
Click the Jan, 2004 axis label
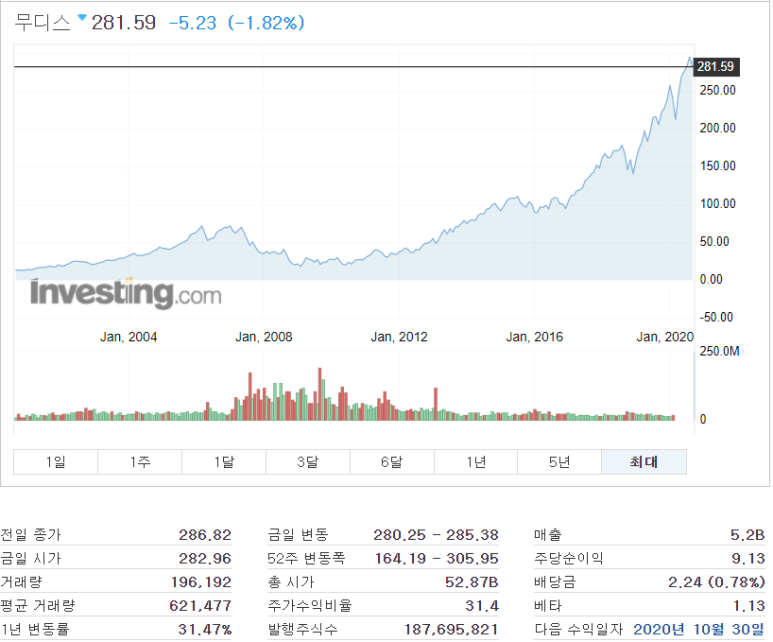(x=129, y=337)
